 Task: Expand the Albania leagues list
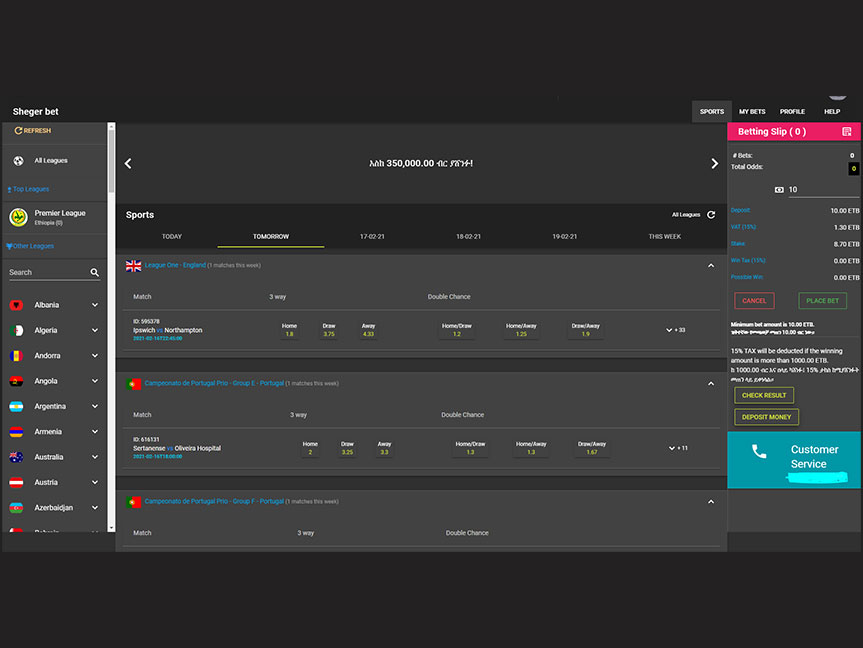click(95, 305)
